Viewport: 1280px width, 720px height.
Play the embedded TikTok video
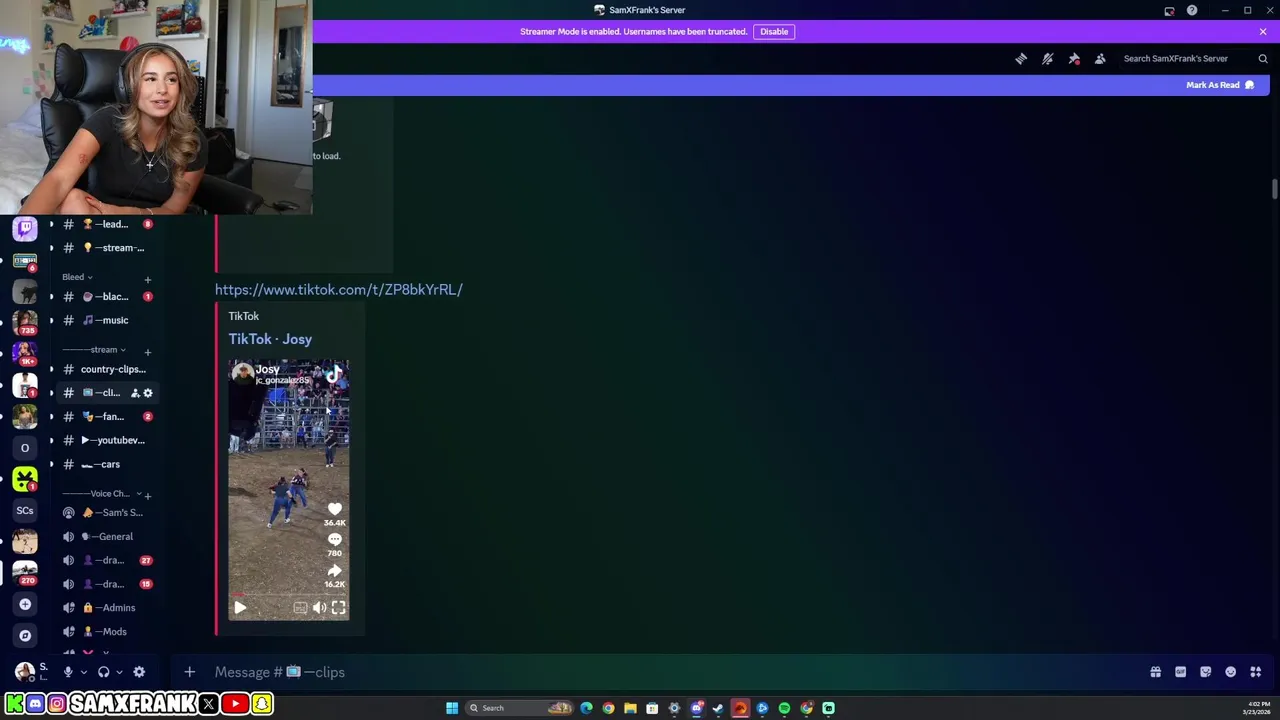pos(240,607)
